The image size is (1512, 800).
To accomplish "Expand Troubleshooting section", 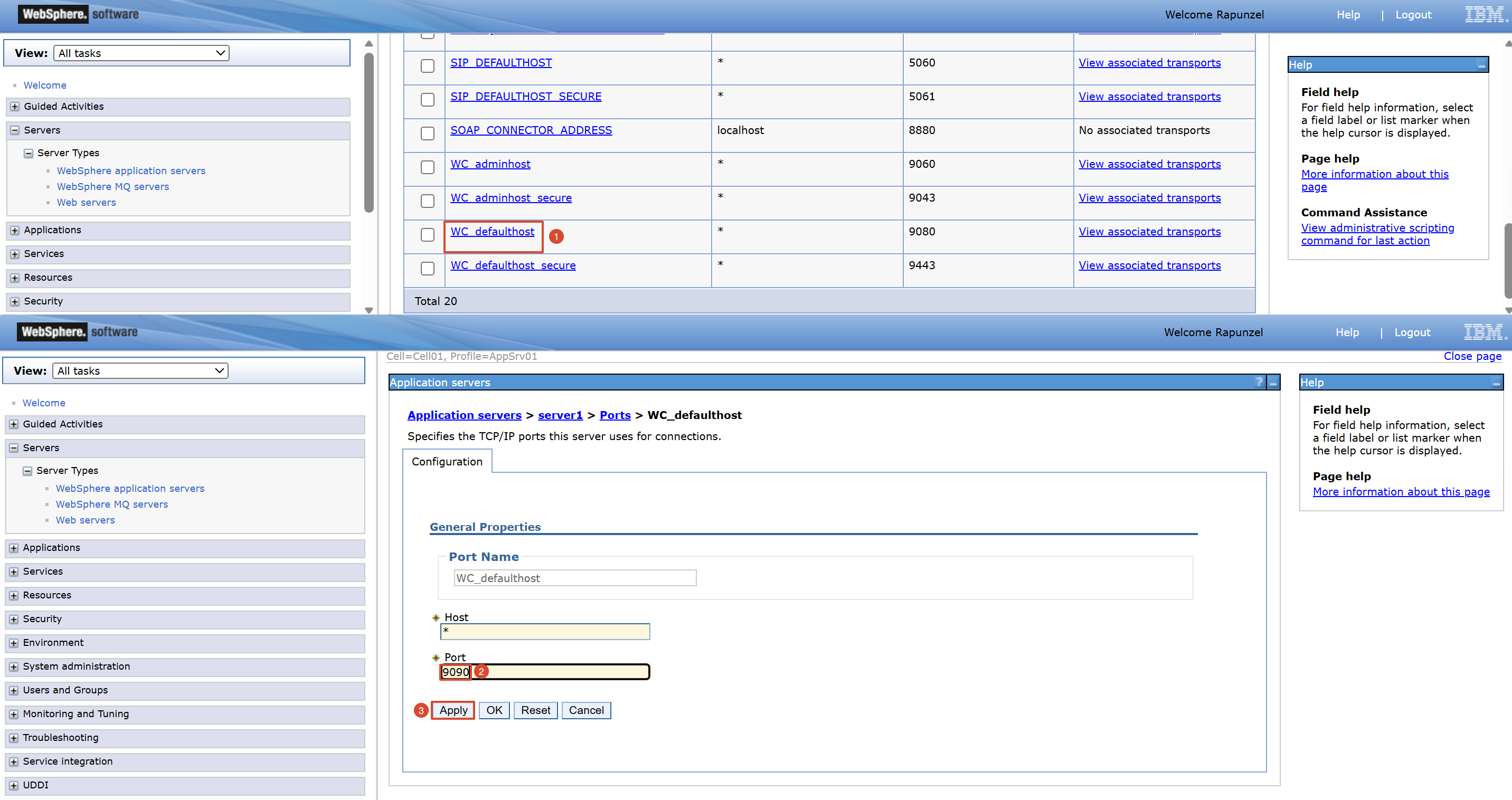I will pos(14,738).
